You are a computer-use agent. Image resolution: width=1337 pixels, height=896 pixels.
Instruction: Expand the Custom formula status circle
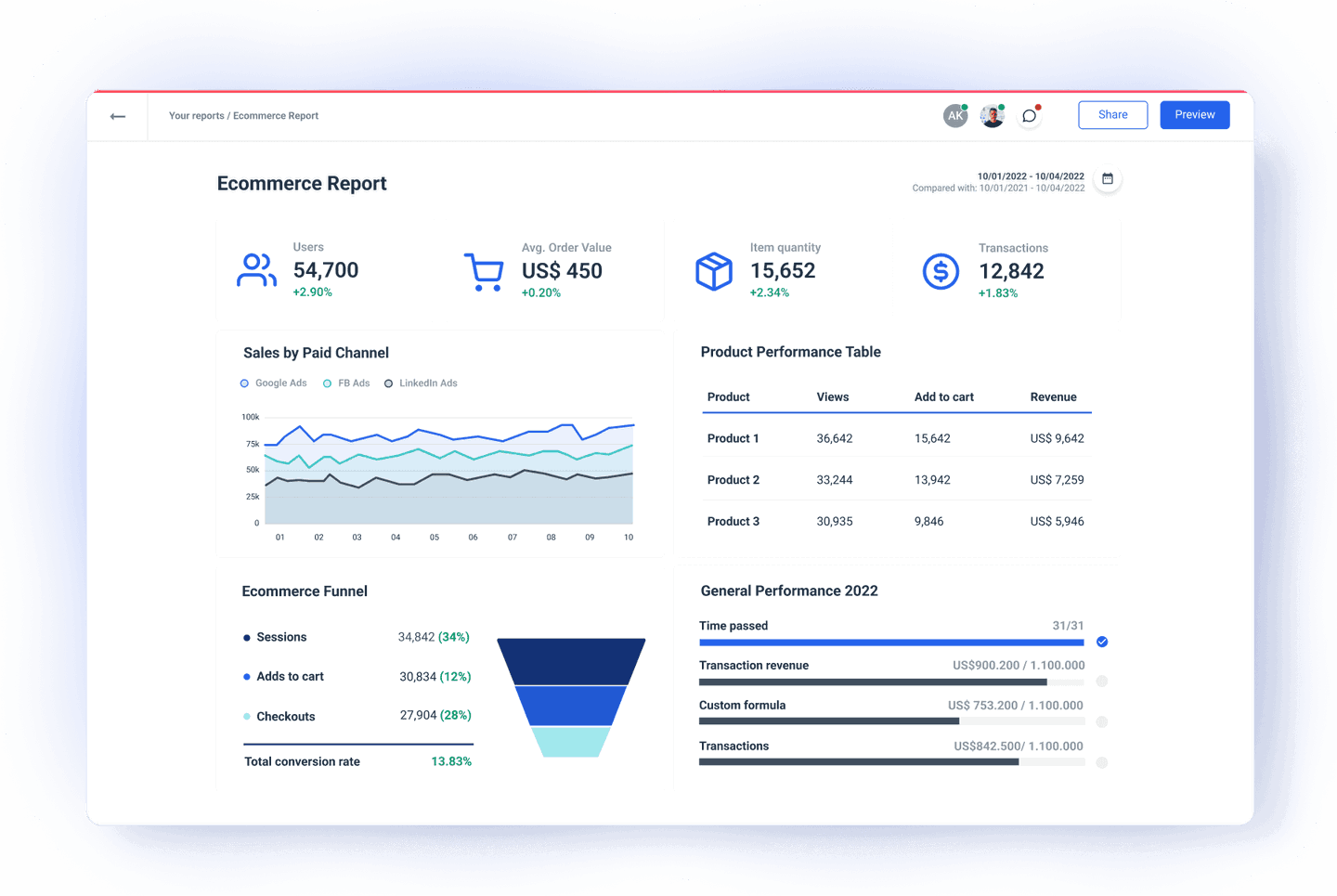pos(1102,721)
